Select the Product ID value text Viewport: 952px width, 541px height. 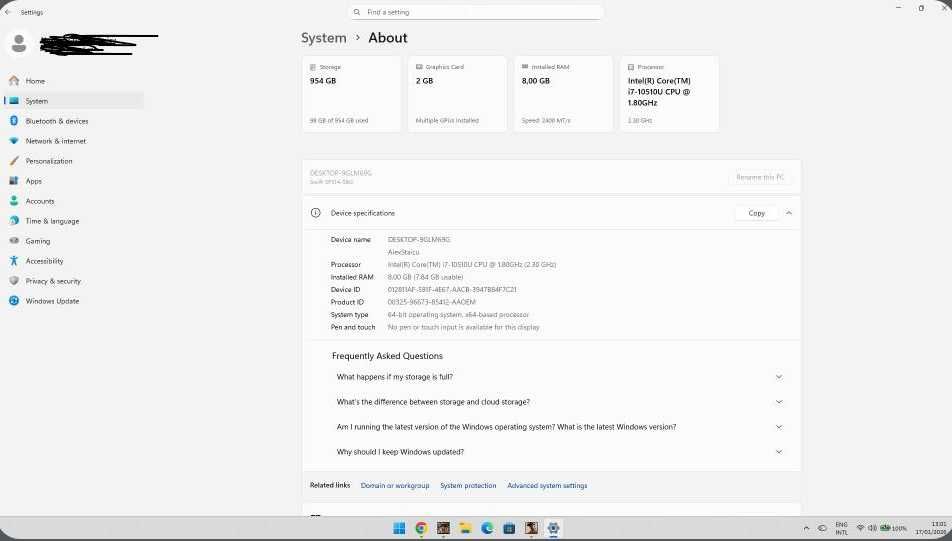(x=432, y=302)
